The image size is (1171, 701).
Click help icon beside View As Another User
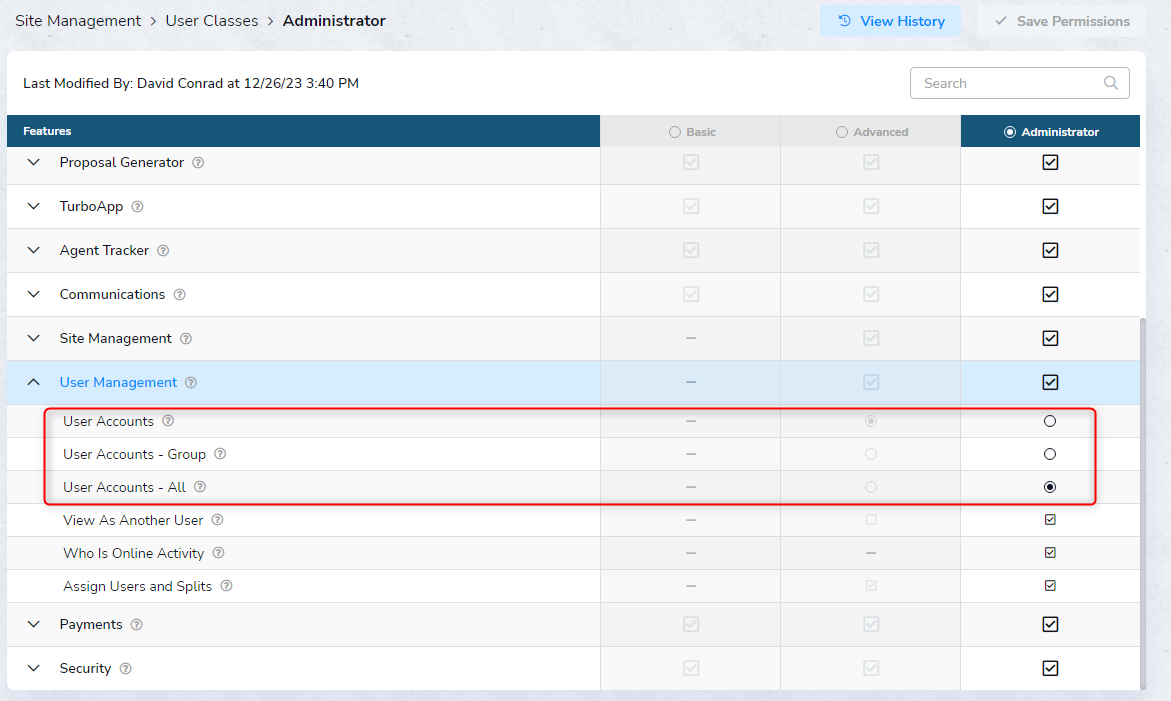coord(217,520)
